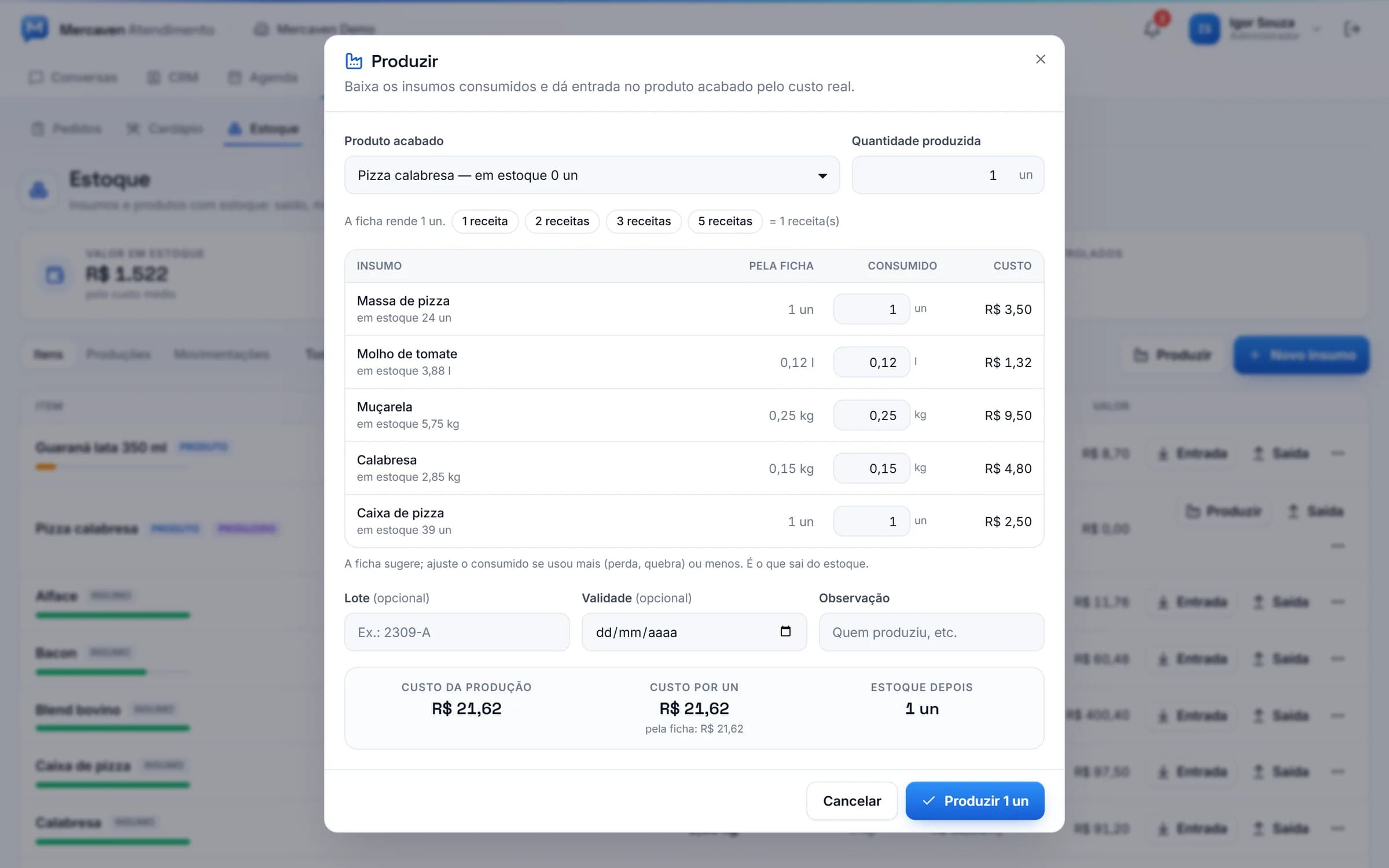
Task: Edit consumed amount for Massa de pizza
Action: click(x=872, y=309)
